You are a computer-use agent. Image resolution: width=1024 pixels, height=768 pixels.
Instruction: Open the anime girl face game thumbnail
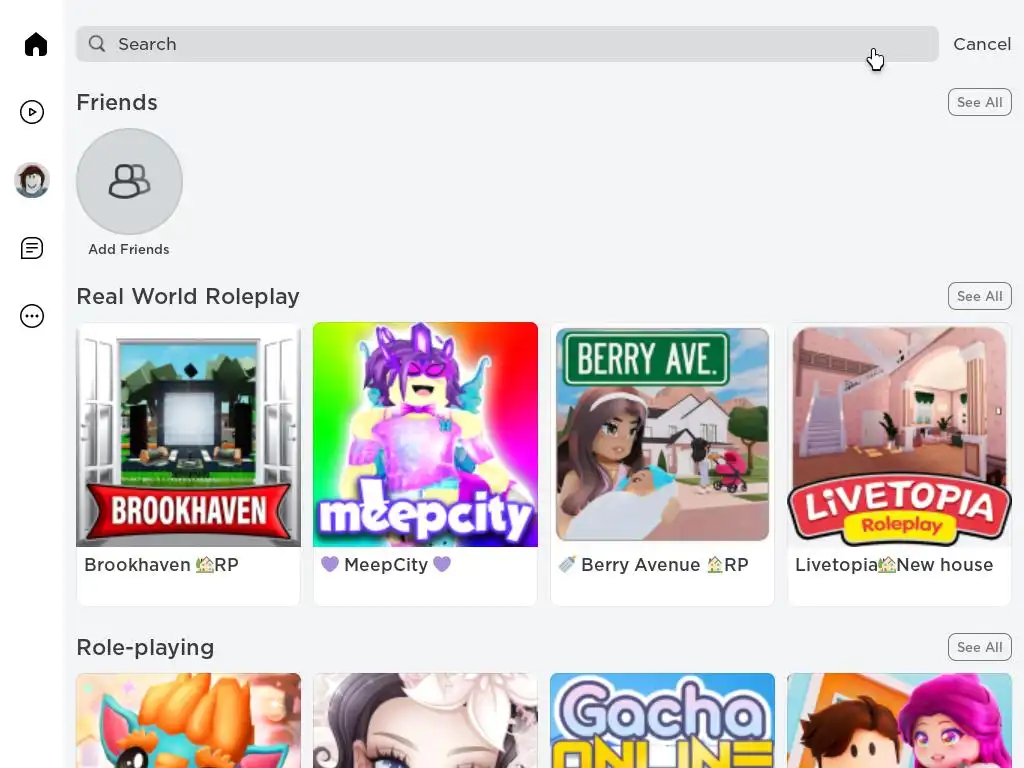(426, 721)
